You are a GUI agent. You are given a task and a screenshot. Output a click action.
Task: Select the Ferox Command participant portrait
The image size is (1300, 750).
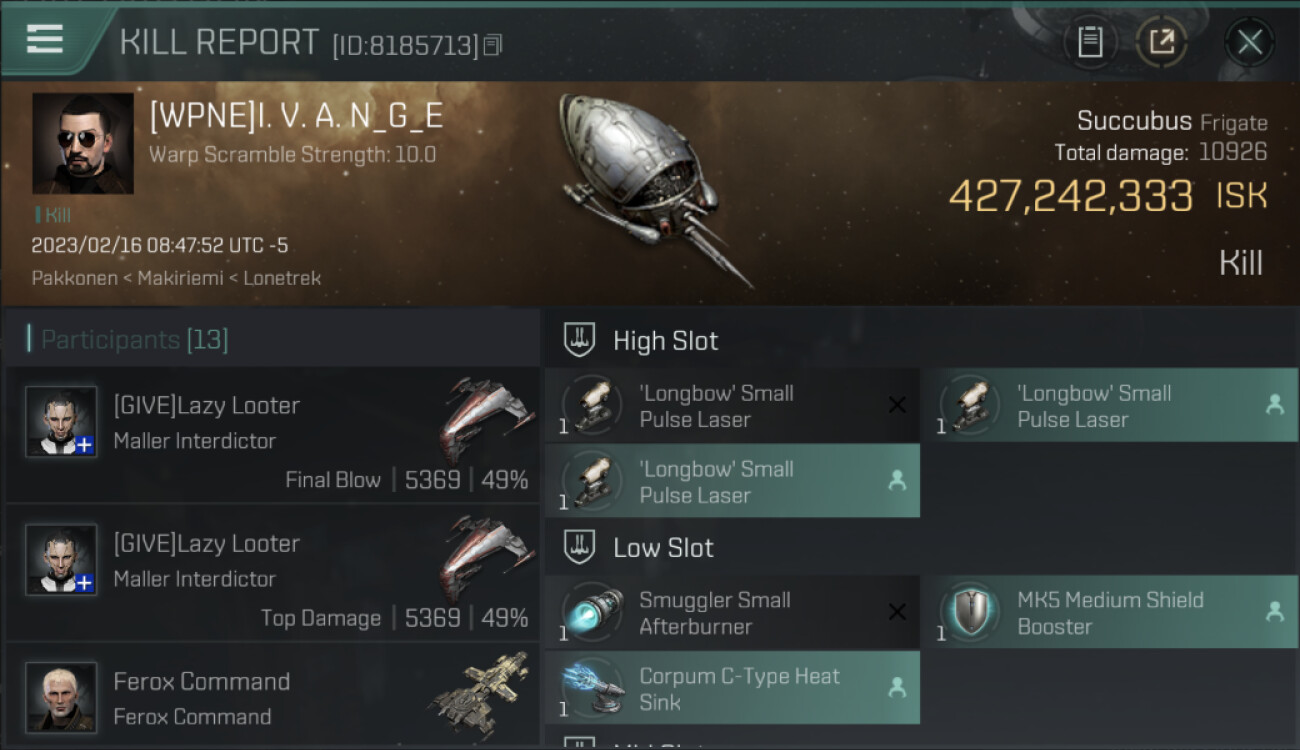pos(61,696)
